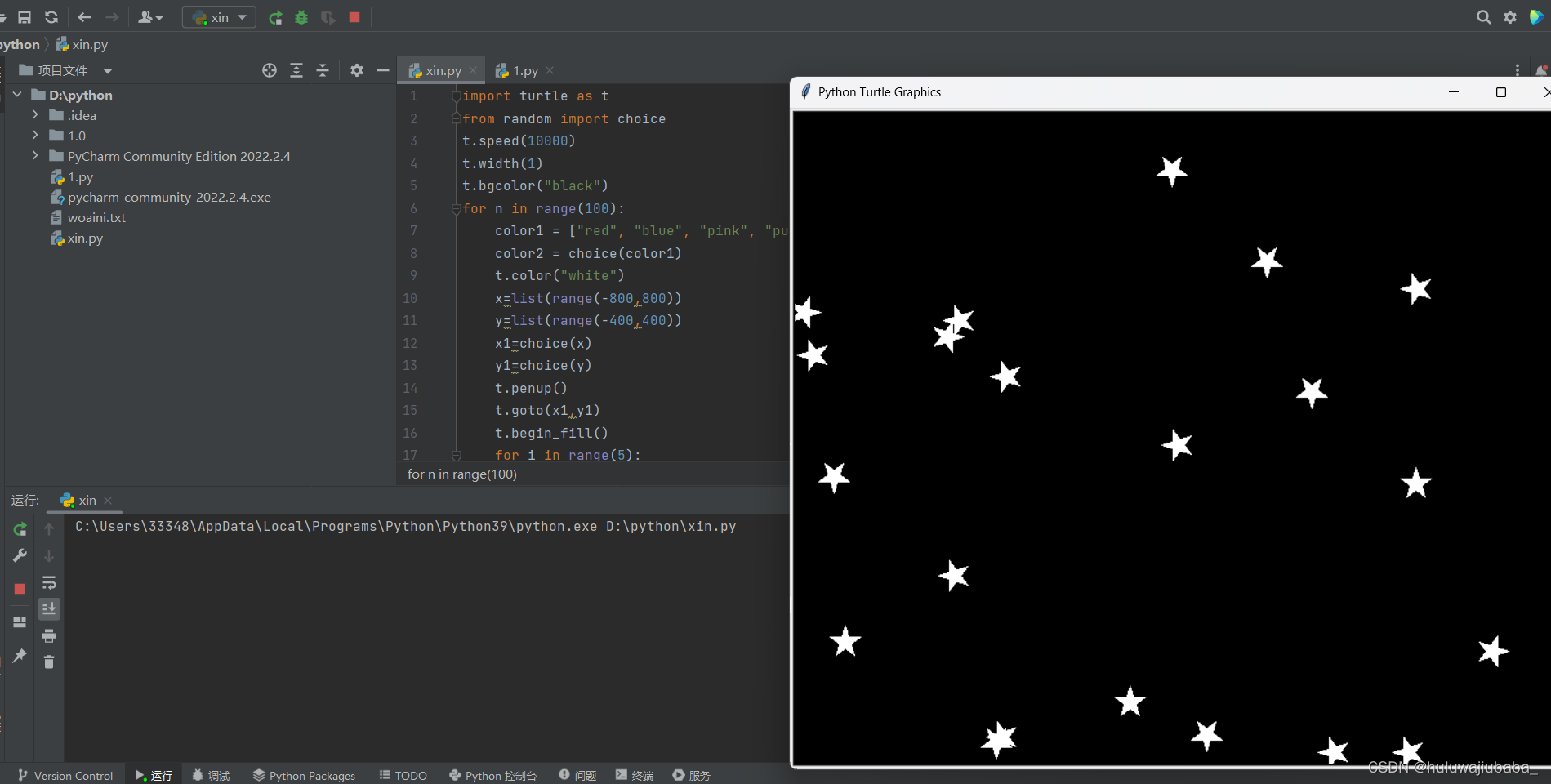
Task: Fold the for loop at line 6
Action: [457, 209]
